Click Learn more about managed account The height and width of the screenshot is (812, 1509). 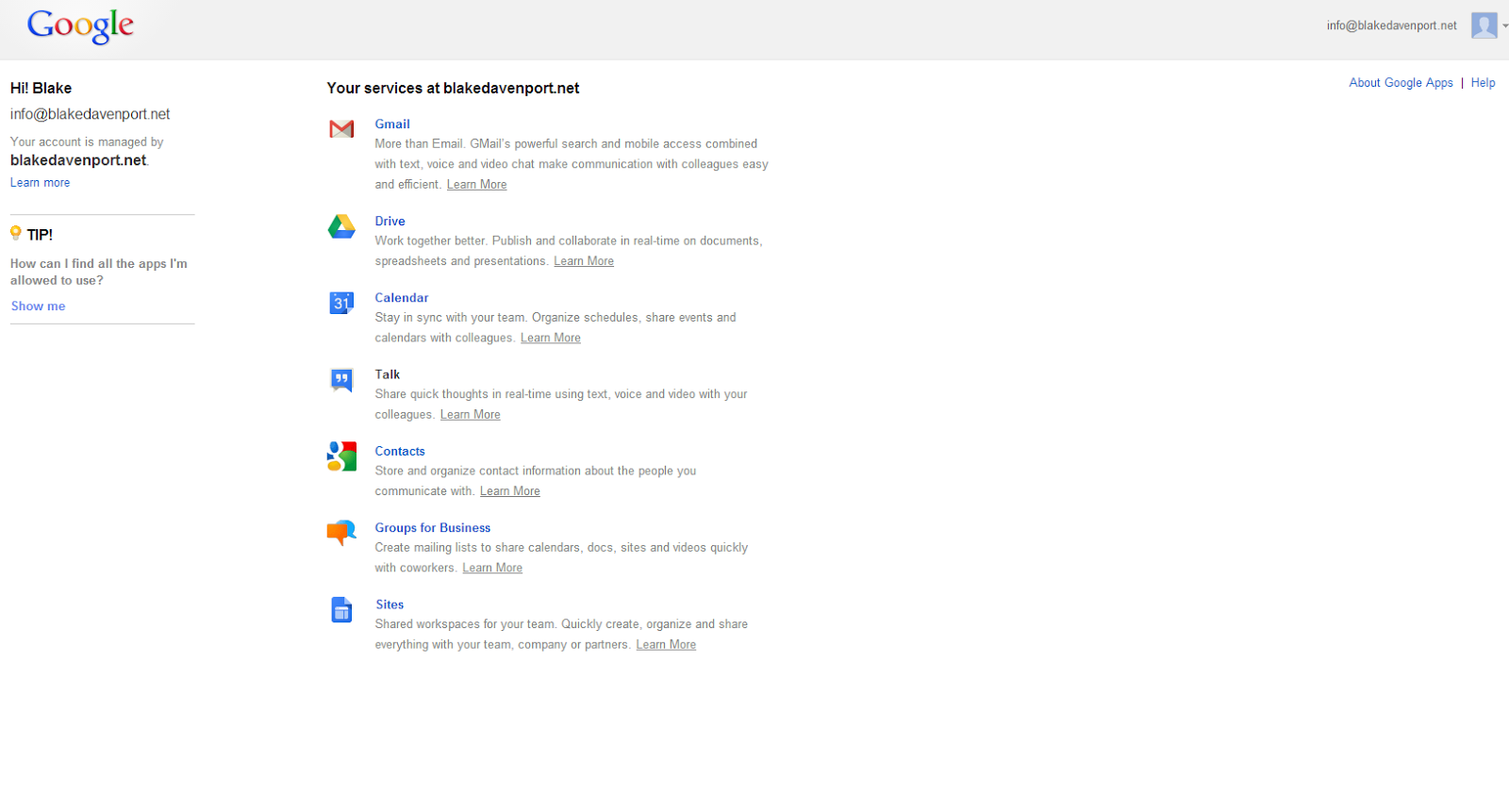click(x=40, y=183)
